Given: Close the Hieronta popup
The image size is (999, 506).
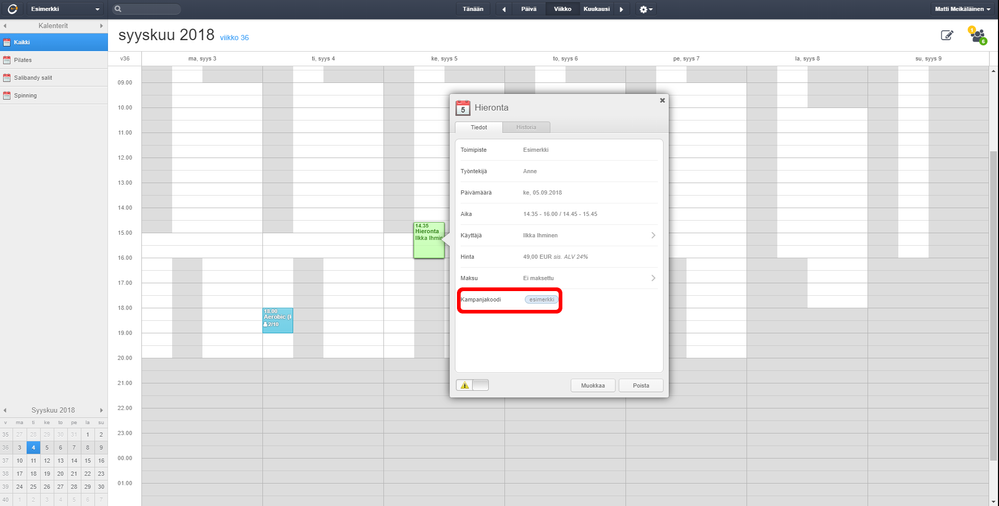Looking at the screenshot, I should [x=662, y=100].
